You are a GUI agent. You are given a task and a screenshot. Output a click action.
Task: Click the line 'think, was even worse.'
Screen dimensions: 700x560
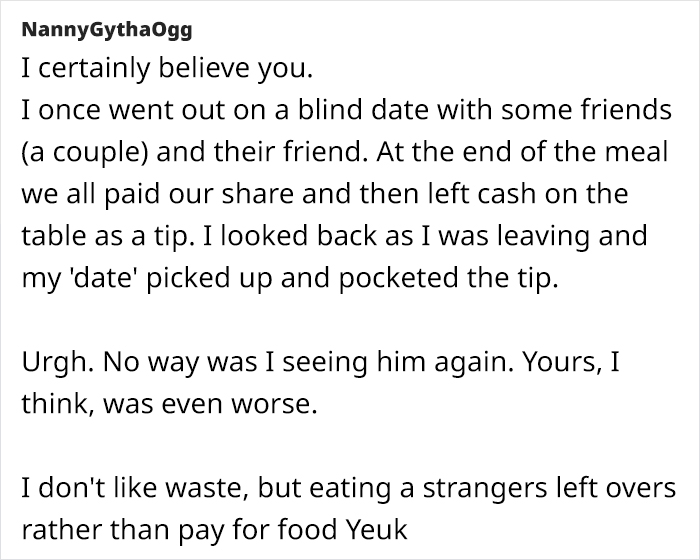pyautogui.click(x=169, y=404)
